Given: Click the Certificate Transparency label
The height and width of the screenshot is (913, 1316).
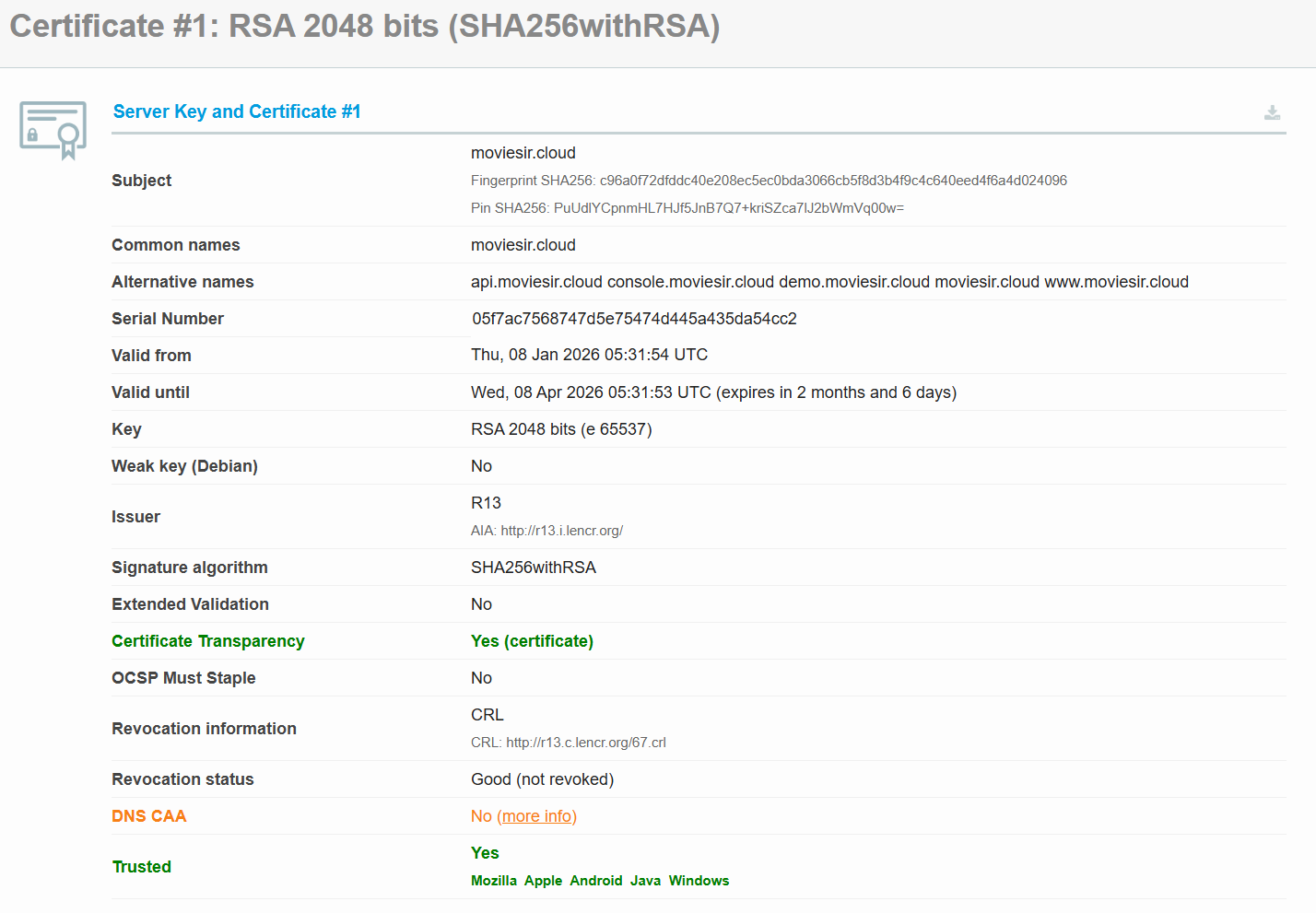Looking at the screenshot, I should tap(208, 641).
